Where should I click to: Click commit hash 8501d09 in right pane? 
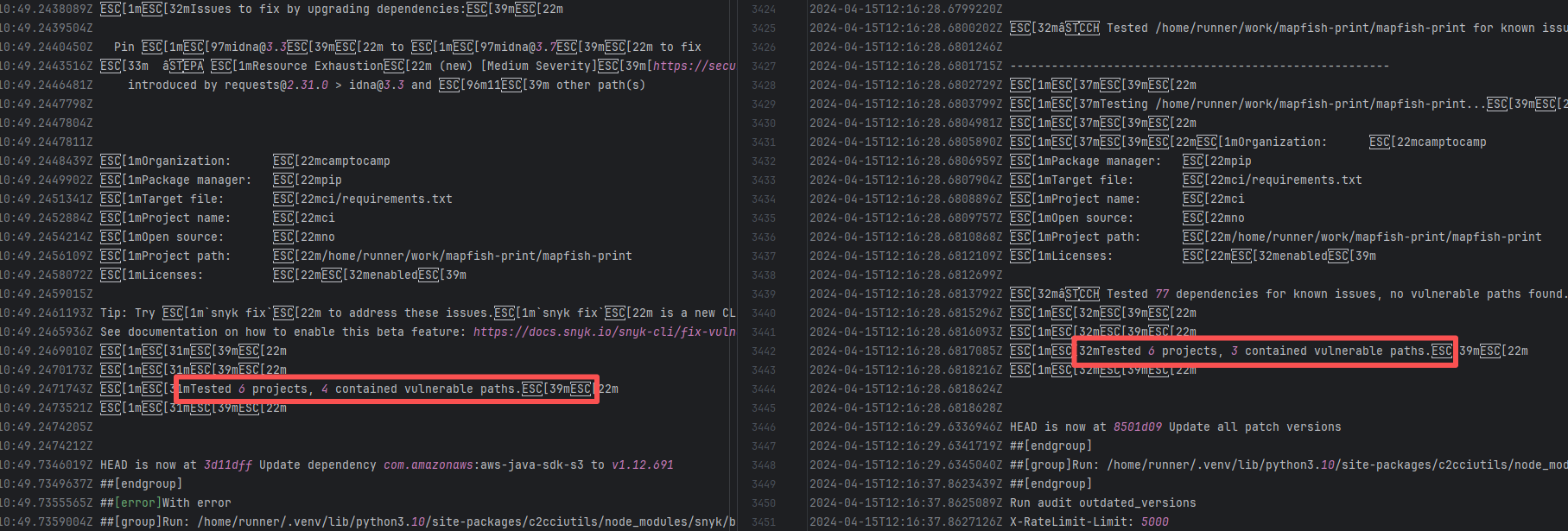click(x=1136, y=427)
